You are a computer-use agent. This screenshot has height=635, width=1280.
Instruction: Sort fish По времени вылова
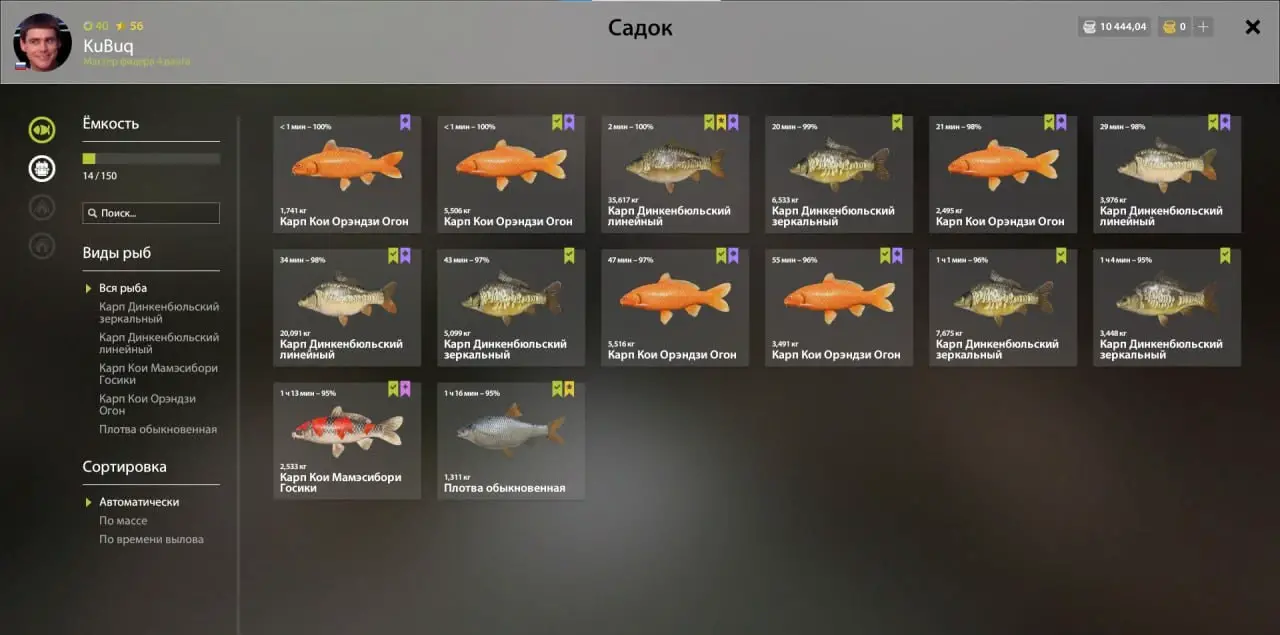point(151,540)
